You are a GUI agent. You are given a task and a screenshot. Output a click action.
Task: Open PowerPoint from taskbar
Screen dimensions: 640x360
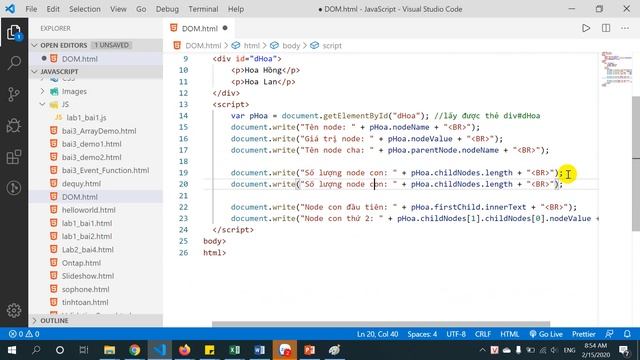[309, 350]
